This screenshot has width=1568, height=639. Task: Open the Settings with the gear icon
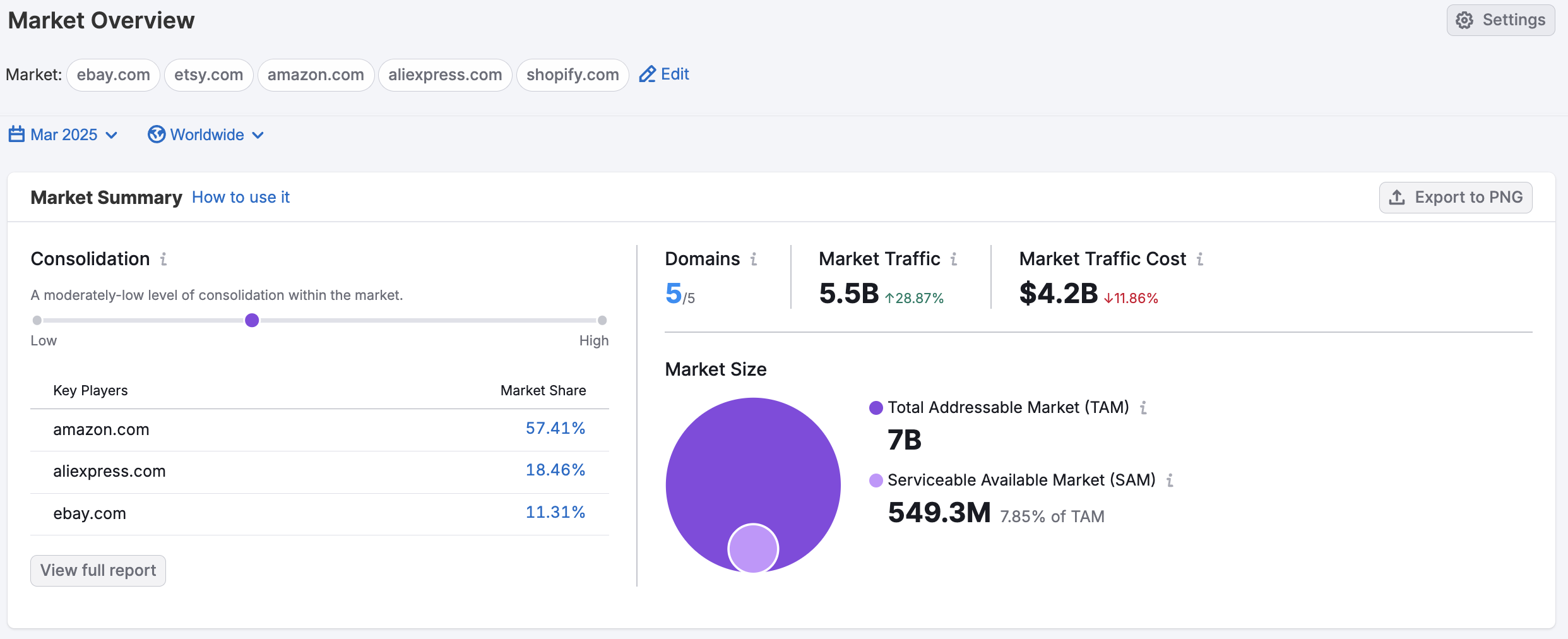(1466, 20)
